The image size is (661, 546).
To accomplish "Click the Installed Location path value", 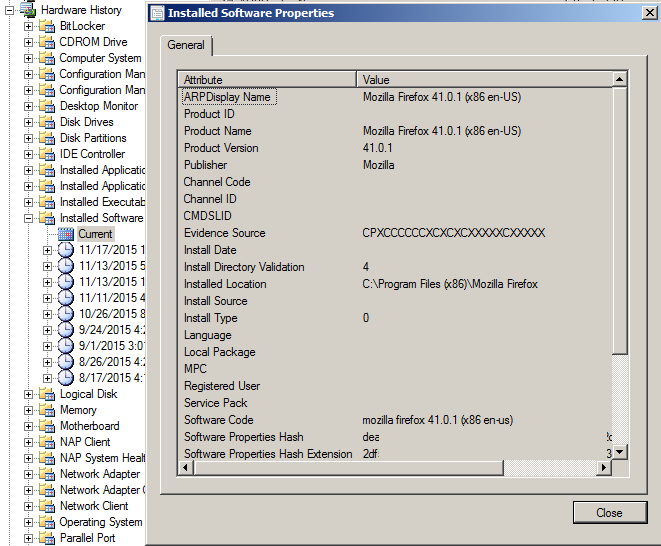I will click(450, 284).
